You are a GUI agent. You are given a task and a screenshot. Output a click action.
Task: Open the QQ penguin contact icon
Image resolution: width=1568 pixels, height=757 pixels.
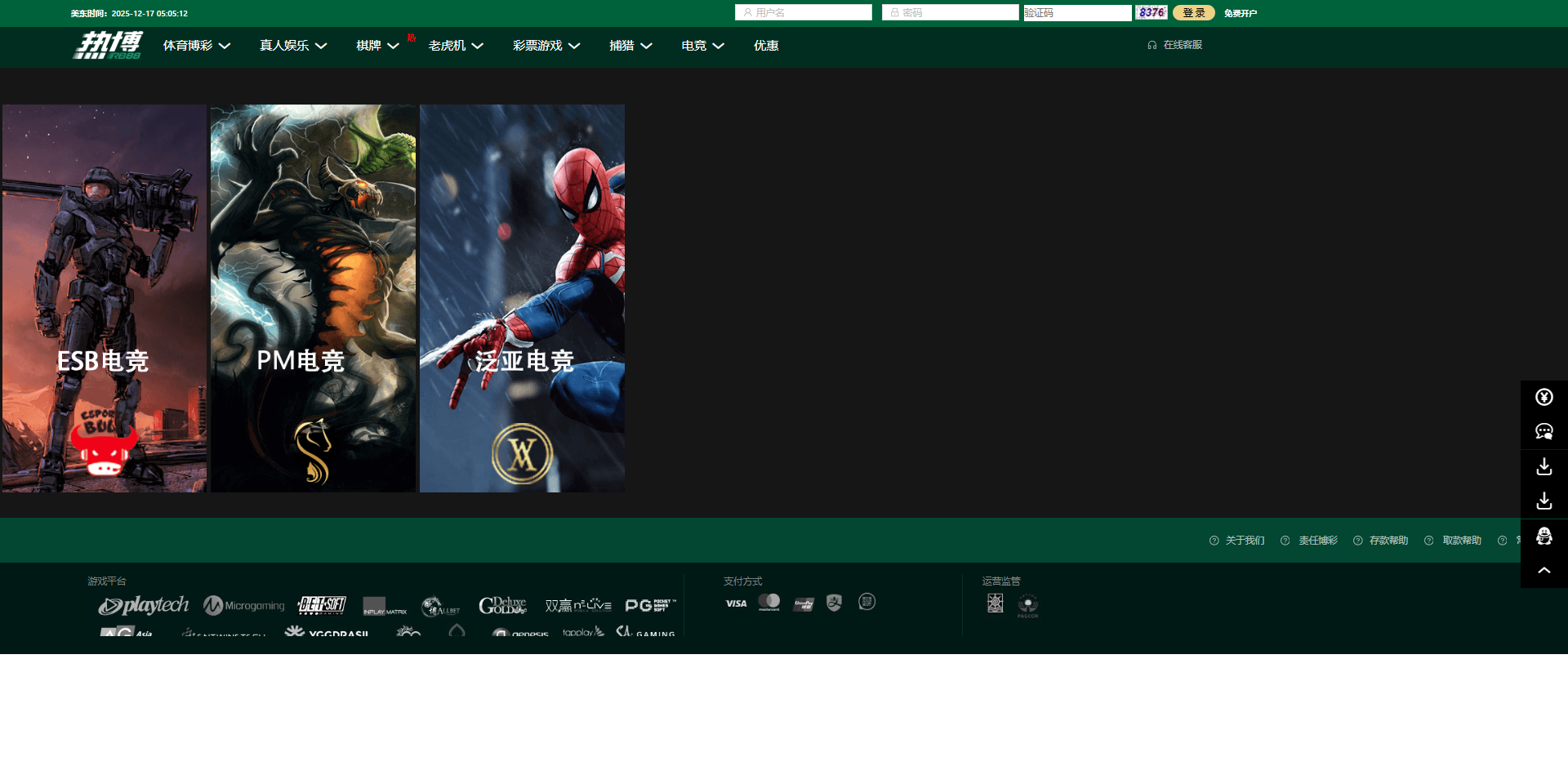point(1543,536)
